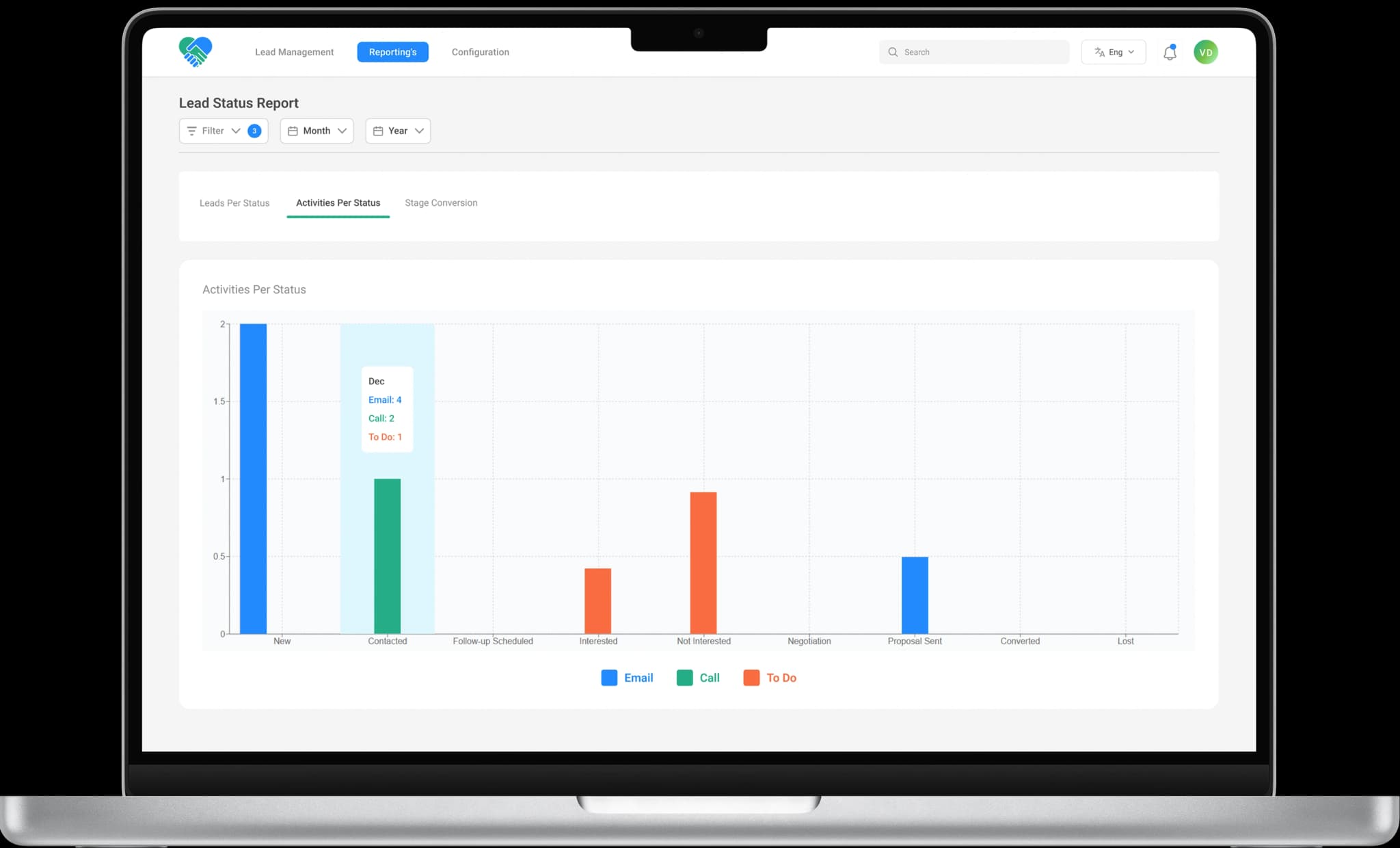Switch to Leads Per Status tab
Viewport: 1400px width, 848px height.
(234, 203)
